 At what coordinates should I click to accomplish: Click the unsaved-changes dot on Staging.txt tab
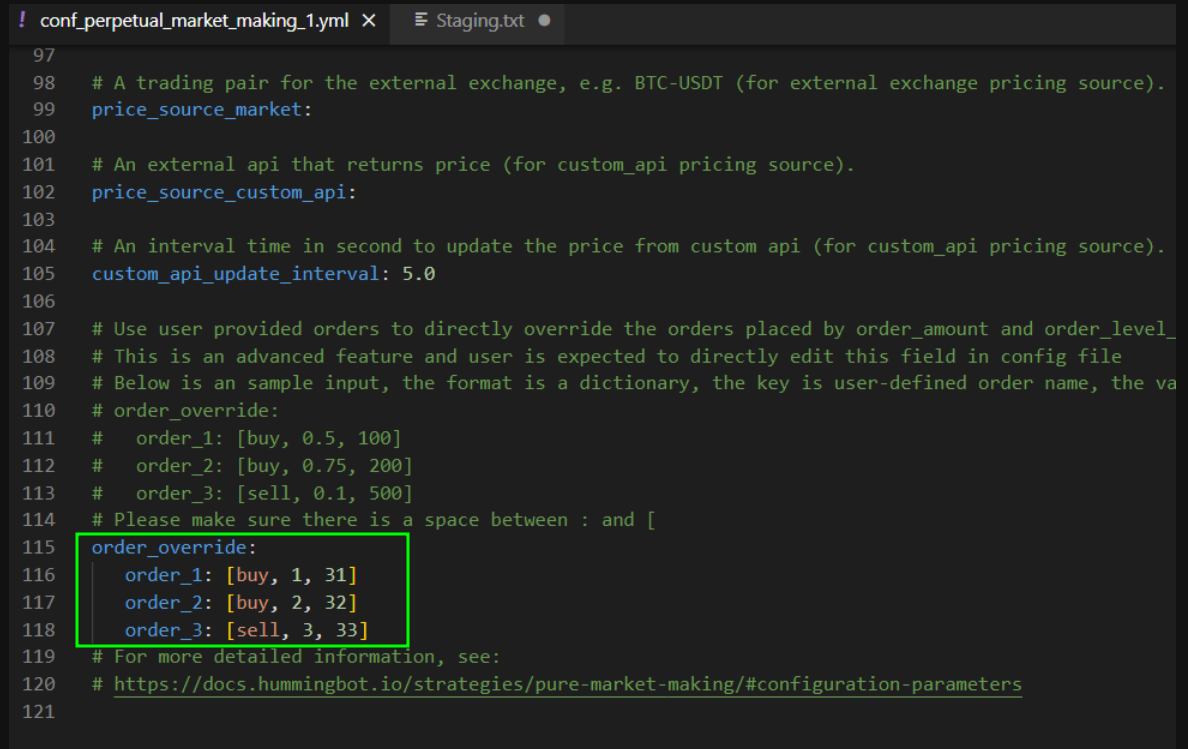pos(544,18)
